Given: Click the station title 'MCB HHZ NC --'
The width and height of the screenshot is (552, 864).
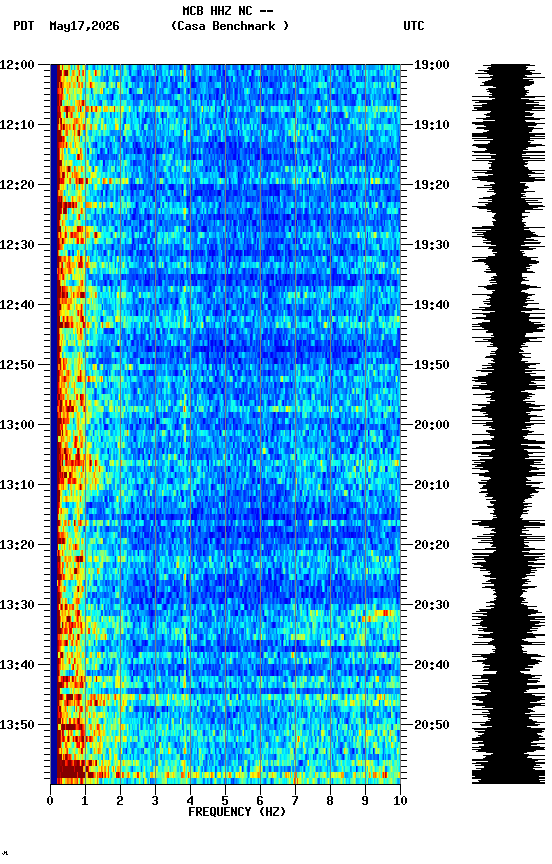Looking at the screenshot, I should pyautogui.click(x=228, y=11).
